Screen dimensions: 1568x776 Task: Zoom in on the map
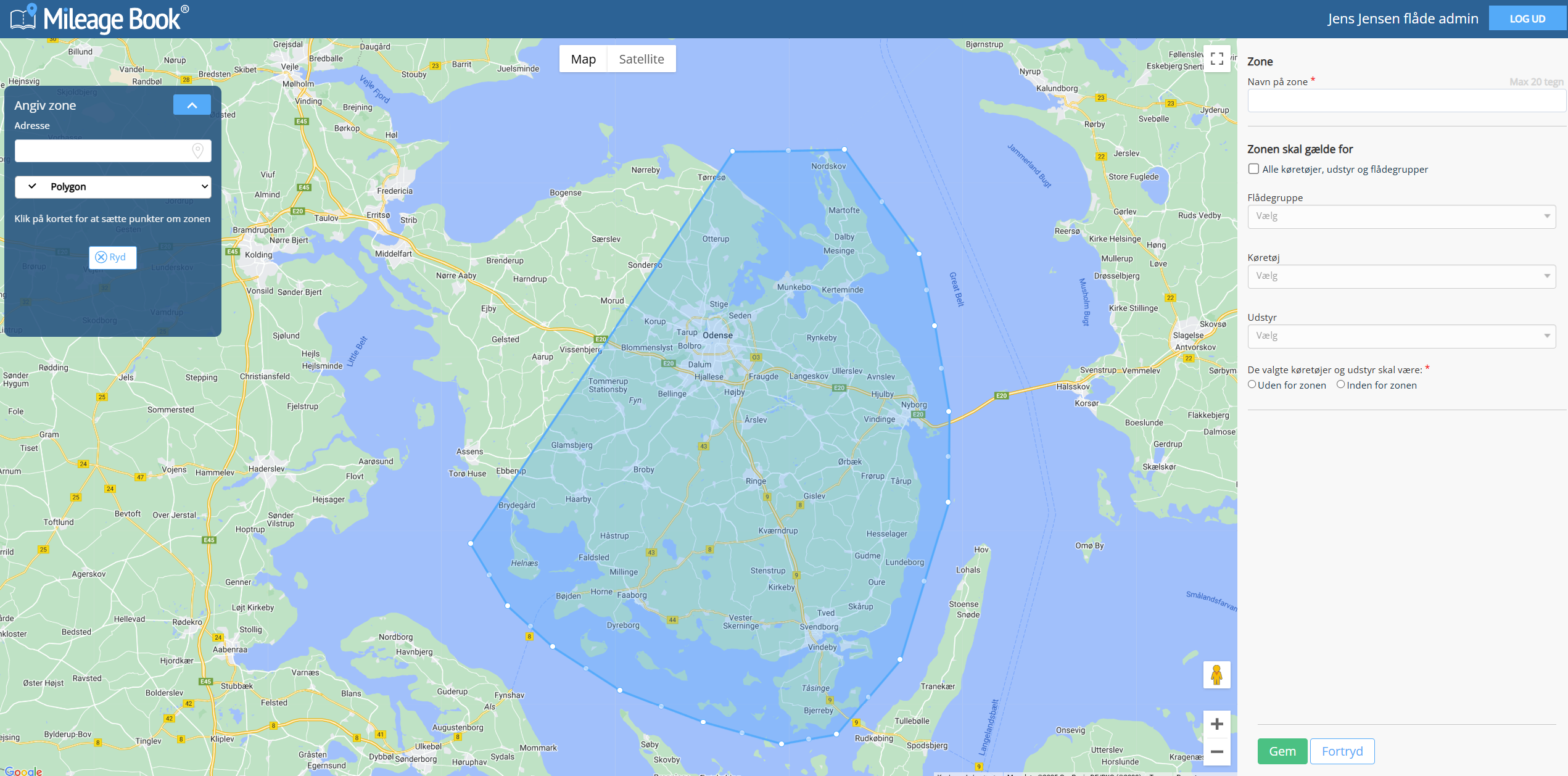[1217, 724]
